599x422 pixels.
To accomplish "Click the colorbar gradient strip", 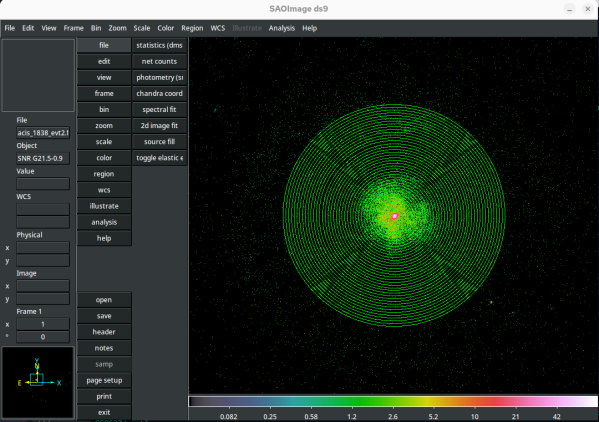I will coord(393,401).
